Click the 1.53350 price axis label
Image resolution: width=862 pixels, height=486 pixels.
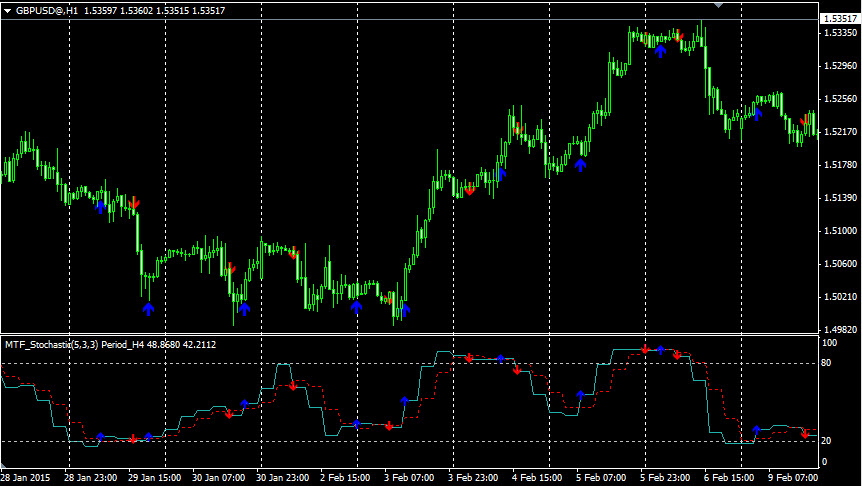tap(840, 33)
